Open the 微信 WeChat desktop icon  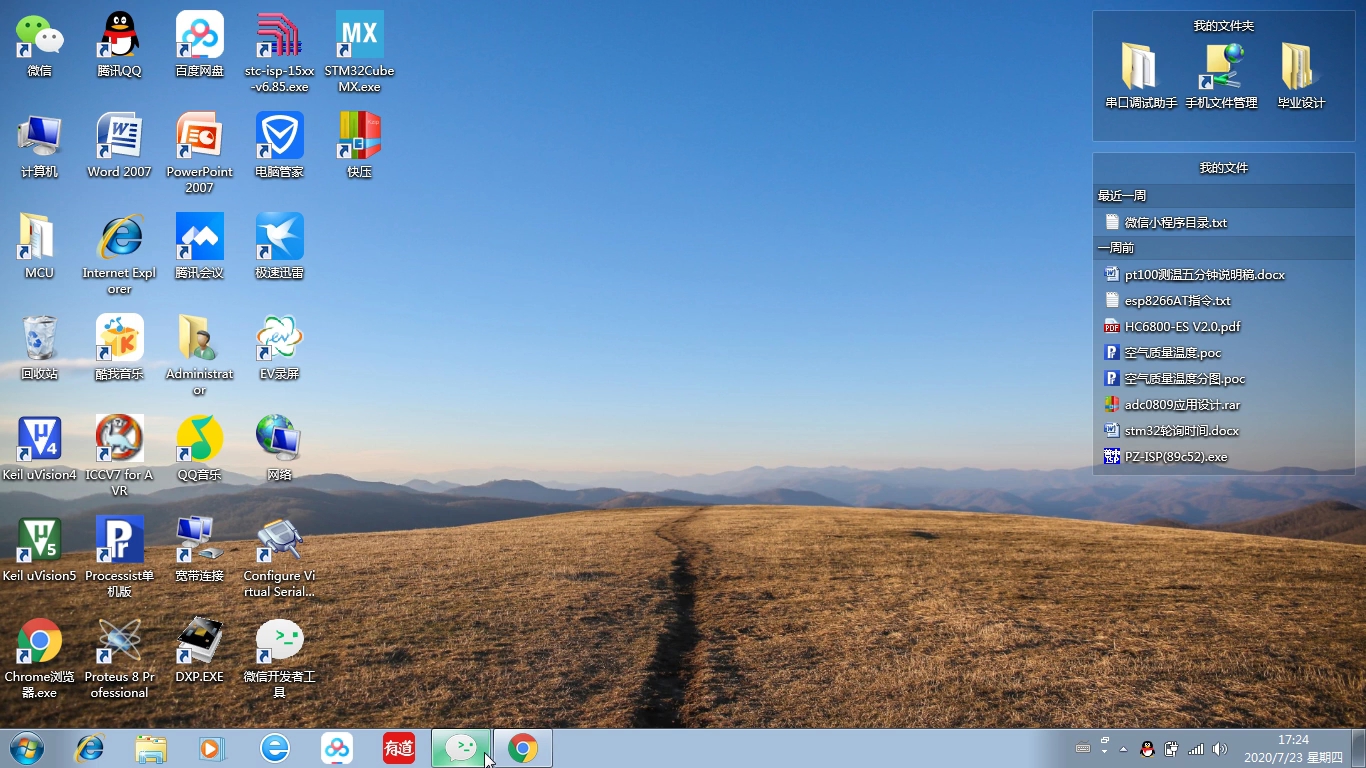click(39, 45)
